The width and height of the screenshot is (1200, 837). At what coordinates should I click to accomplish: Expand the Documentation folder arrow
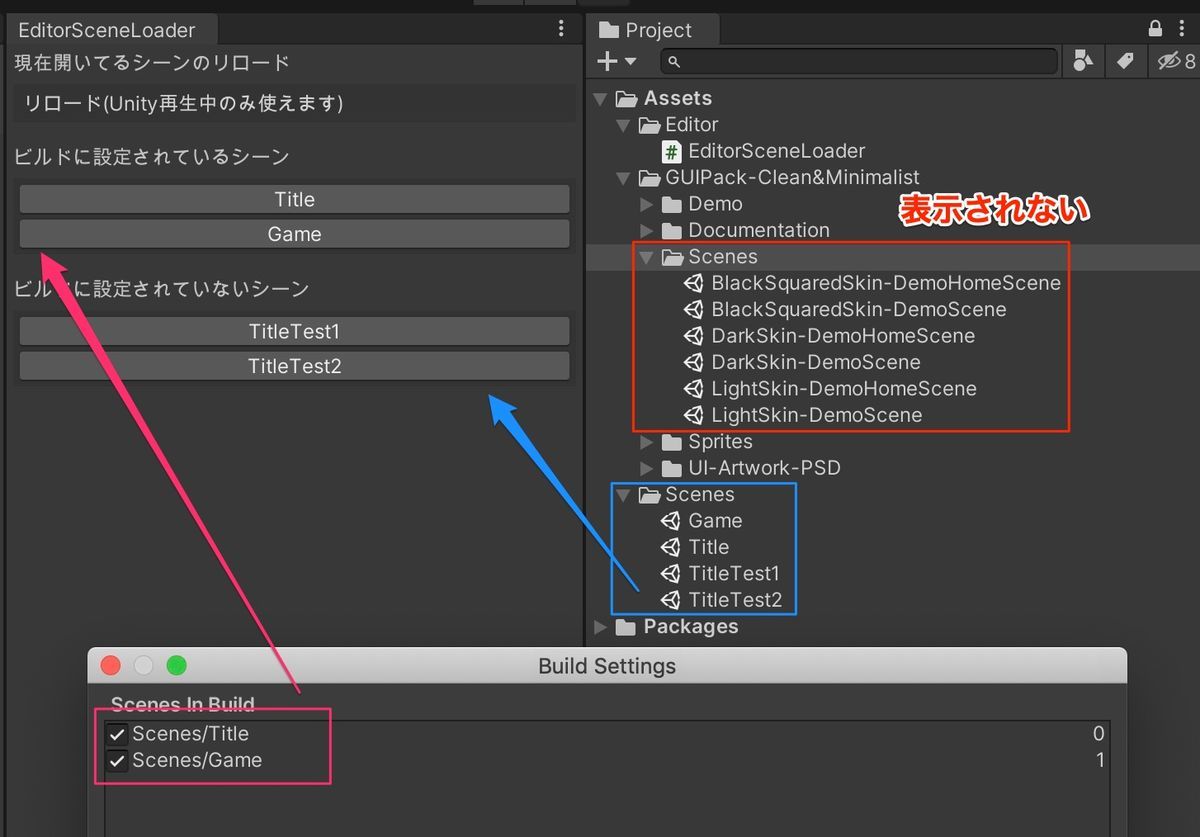[x=647, y=230]
